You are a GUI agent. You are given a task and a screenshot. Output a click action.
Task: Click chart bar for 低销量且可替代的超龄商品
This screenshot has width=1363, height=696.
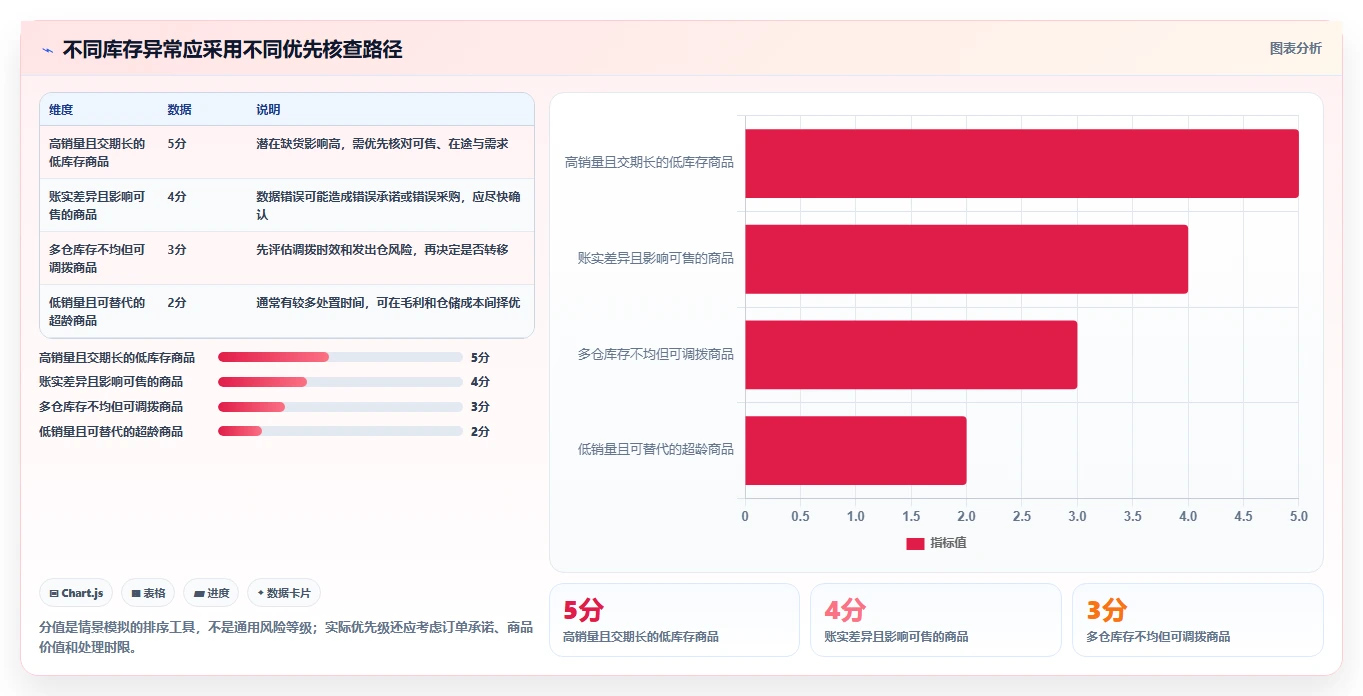click(x=855, y=450)
